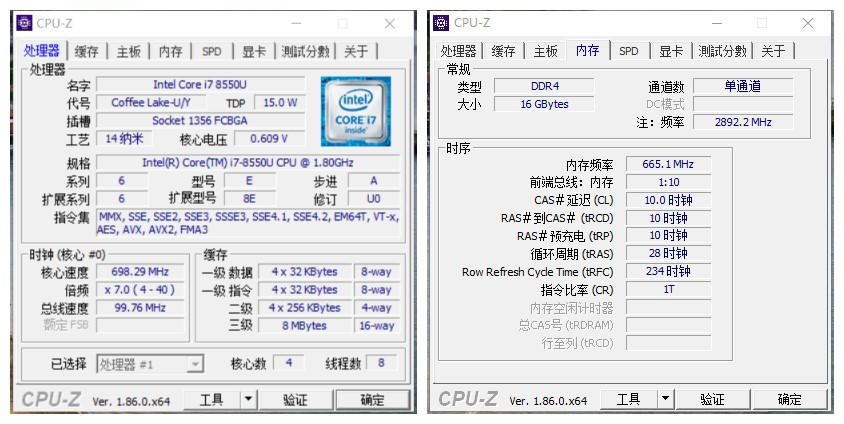
Task: Open the 处理器 #1 selection dropdown
Action: click(150, 364)
